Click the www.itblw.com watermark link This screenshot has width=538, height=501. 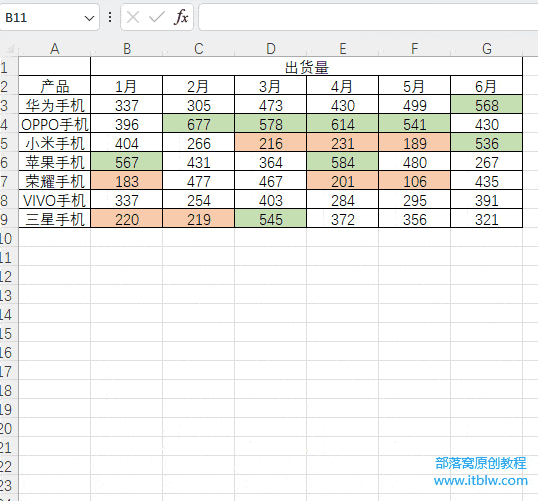(480, 480)
